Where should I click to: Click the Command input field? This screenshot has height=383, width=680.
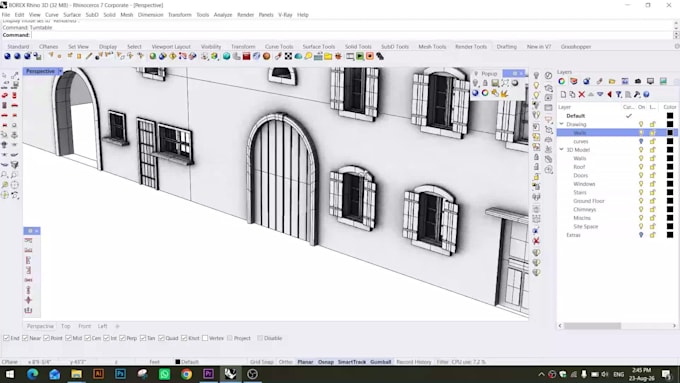pos(352,35)
